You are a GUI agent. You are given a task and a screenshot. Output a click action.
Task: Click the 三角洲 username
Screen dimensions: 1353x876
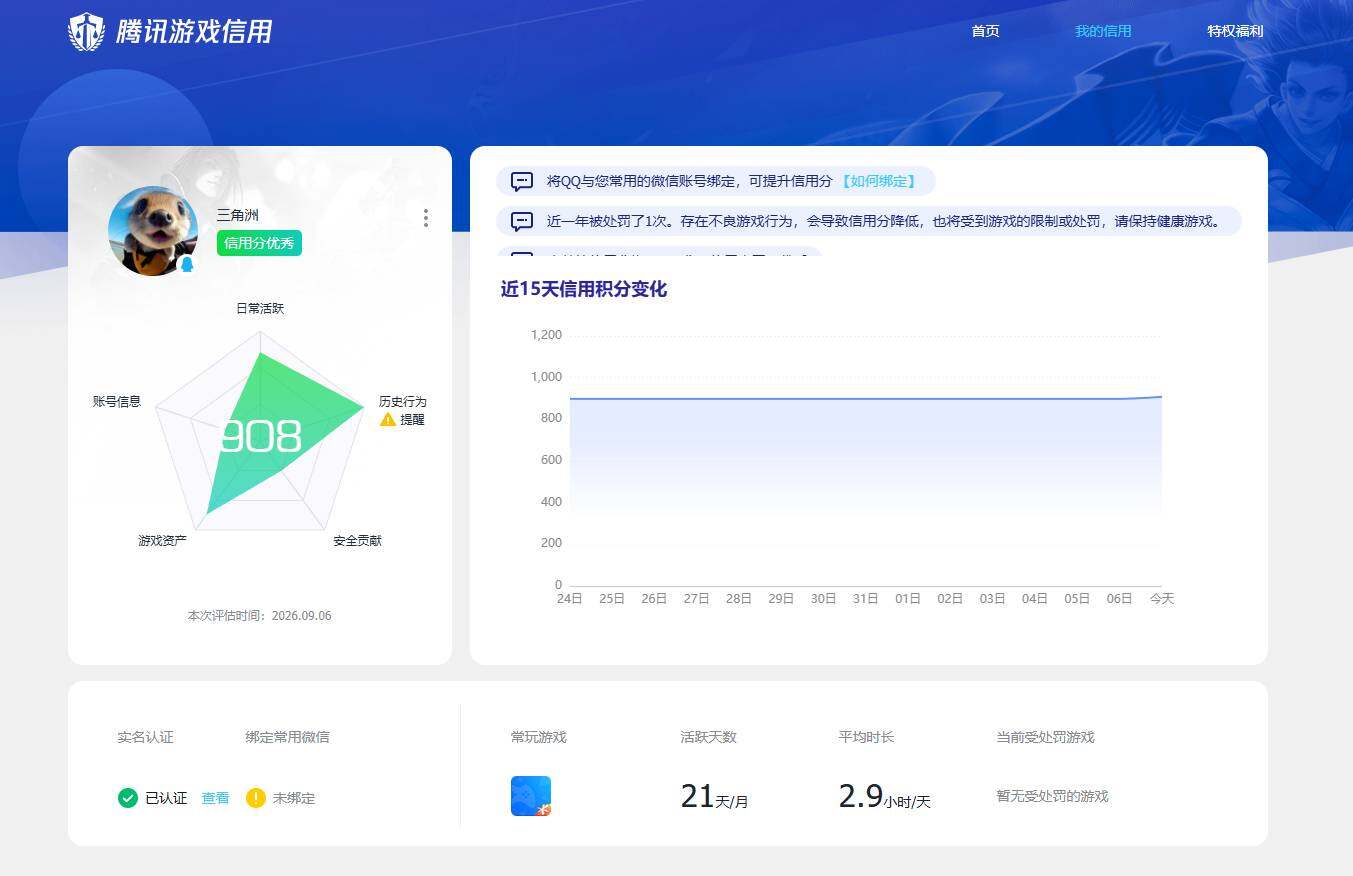(x=238, y=215)
